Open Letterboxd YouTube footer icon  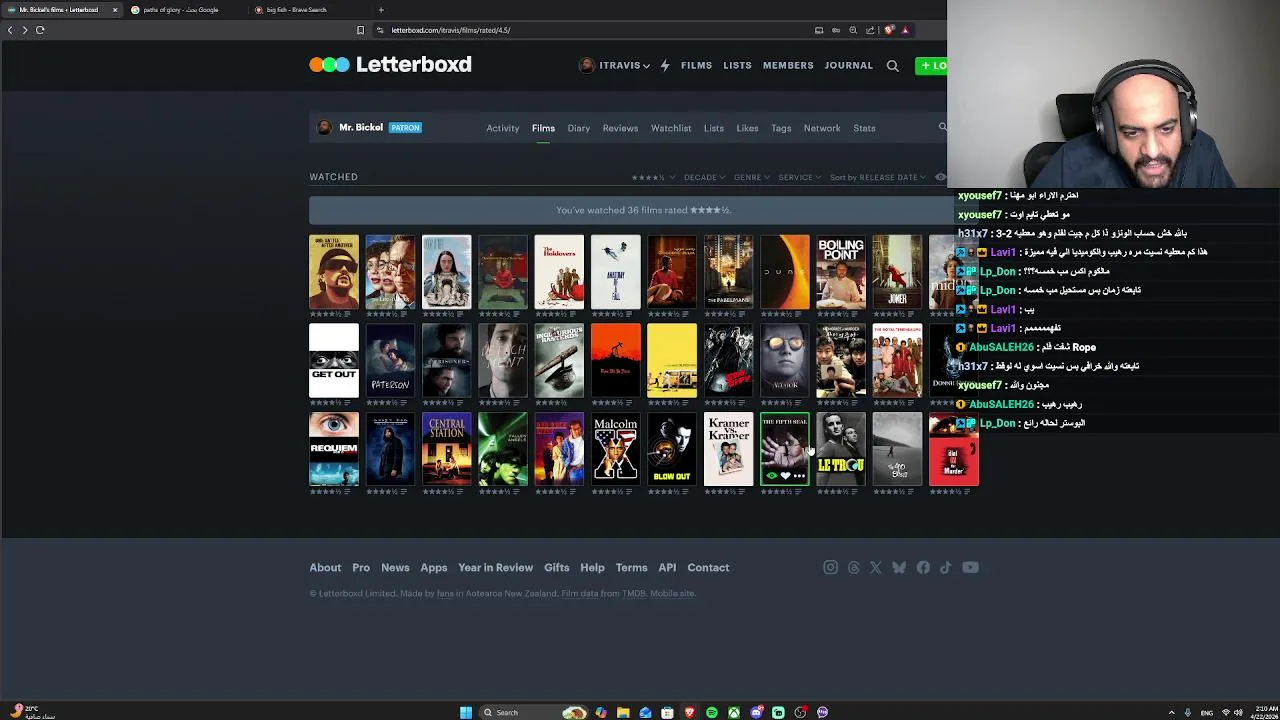point(970,568)
